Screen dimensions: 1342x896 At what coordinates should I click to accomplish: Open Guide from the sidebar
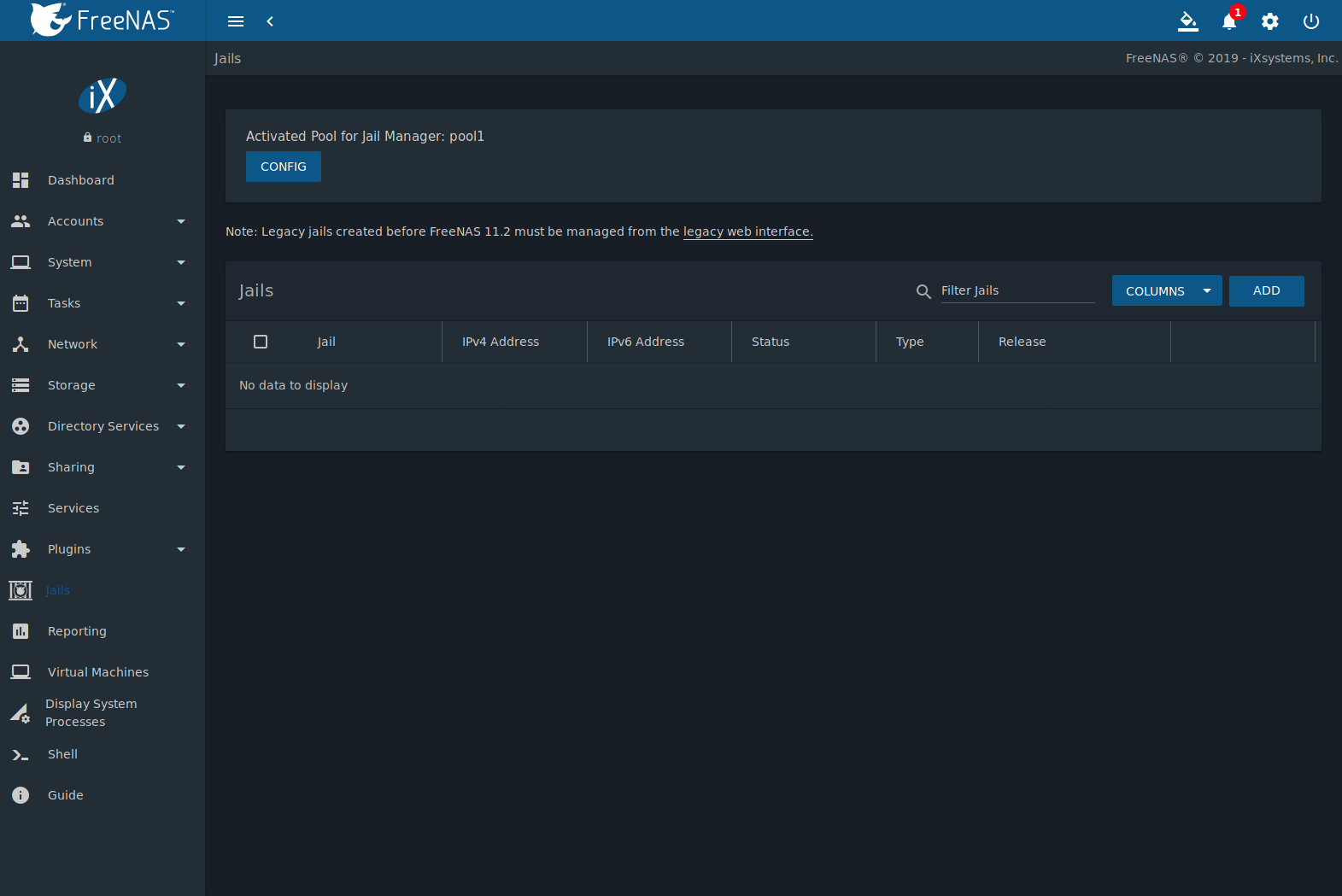[66, 795]
